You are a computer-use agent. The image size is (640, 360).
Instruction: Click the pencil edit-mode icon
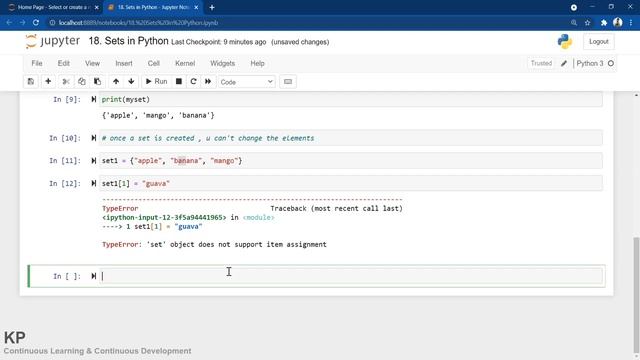pyautogui.click(x=564, y=64)
